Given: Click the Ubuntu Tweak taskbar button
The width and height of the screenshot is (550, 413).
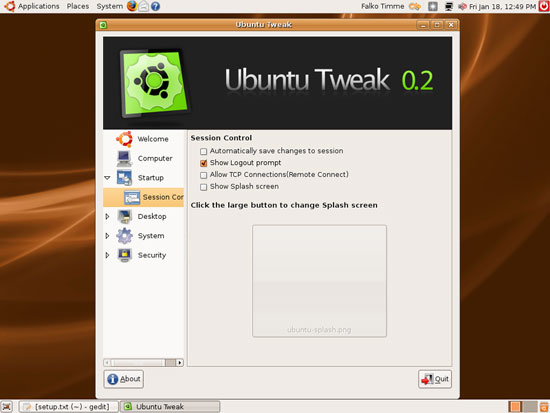Looking at the screenshot, I should tap(170, 407).
